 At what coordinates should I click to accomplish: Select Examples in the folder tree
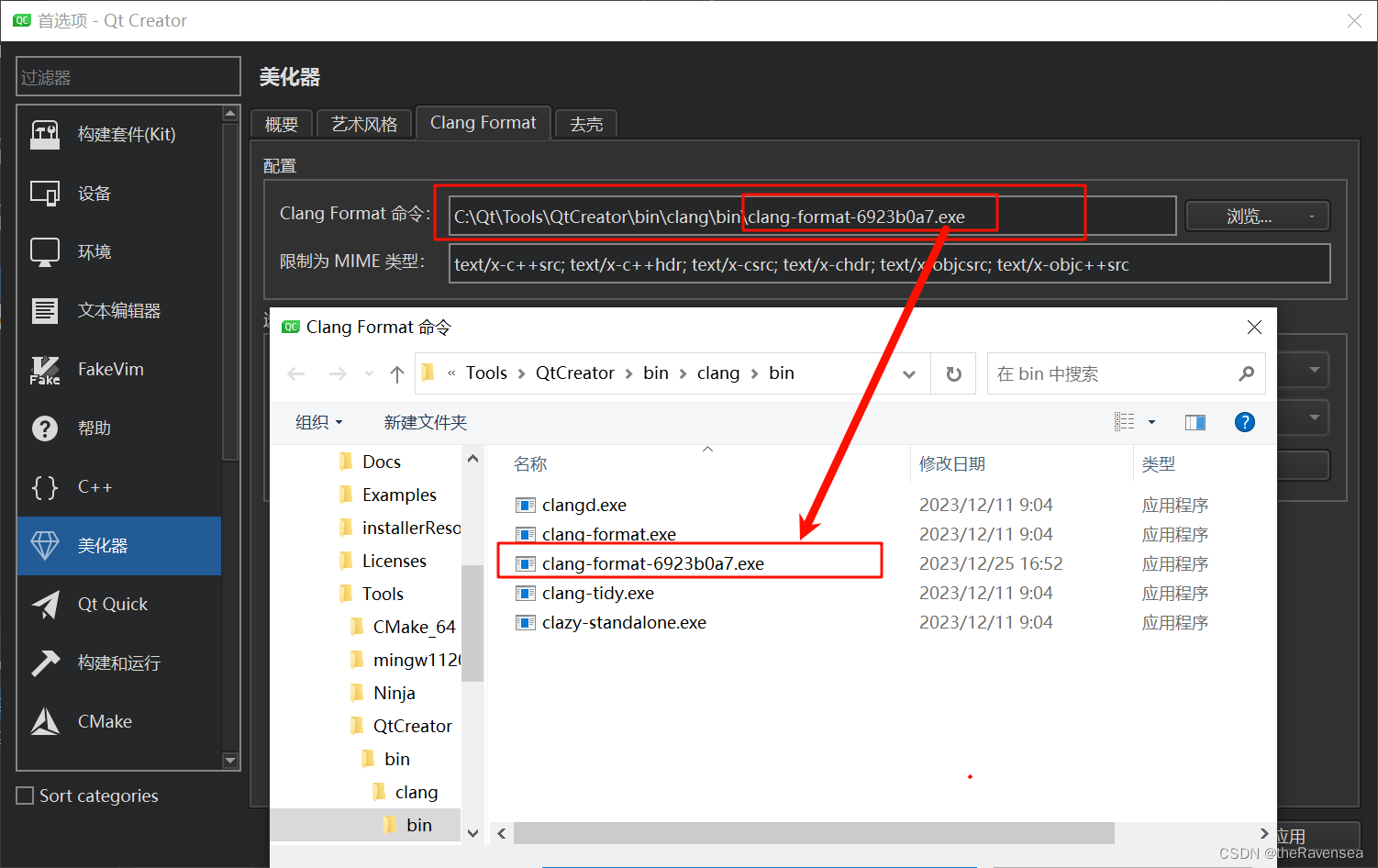tap(399, 495)
